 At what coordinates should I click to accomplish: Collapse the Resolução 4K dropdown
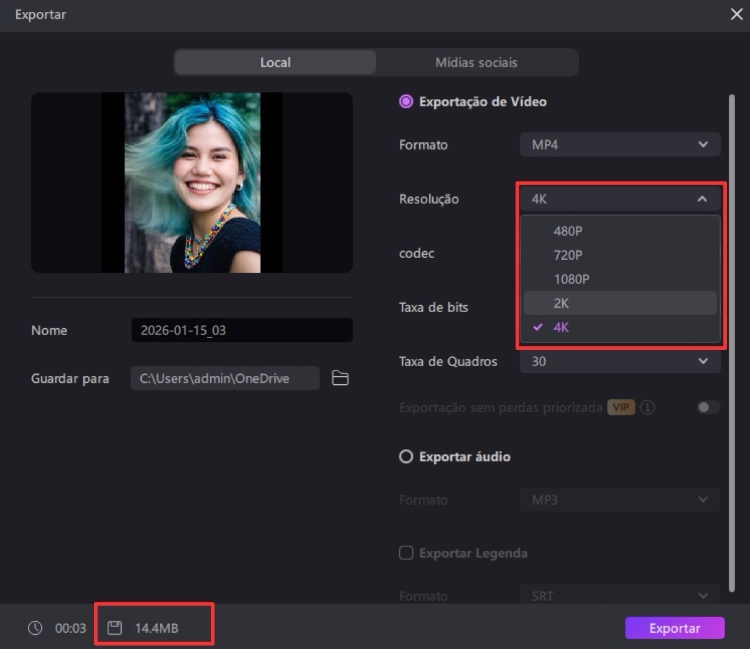point(620,199)
